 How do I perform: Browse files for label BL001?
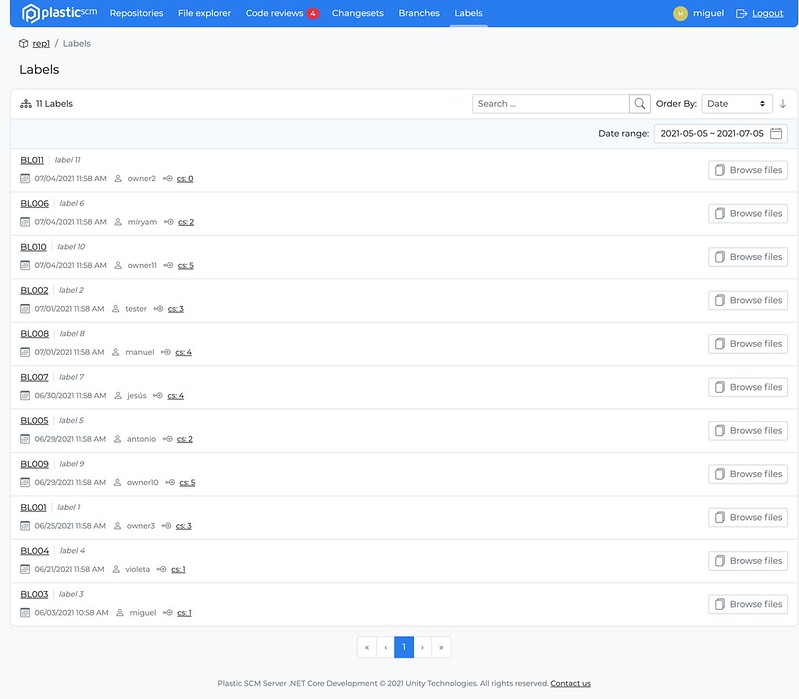tap(748, 518)
